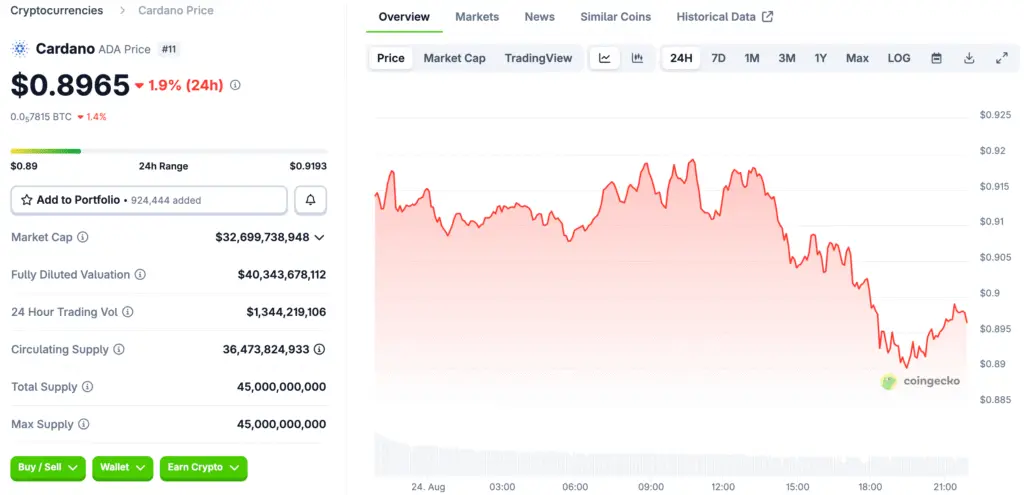Click the external link icon beside Historical Data
This screenshot has height=495, width=1024.
pyautogui.click(x=768, y=17)
